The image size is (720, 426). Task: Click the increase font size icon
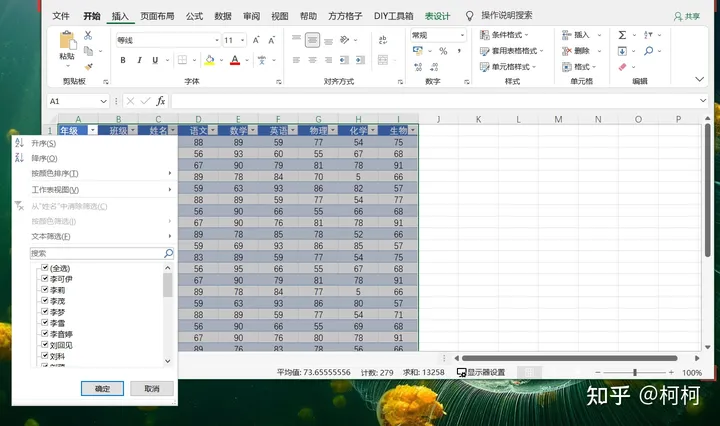click(x=256, y=40)
